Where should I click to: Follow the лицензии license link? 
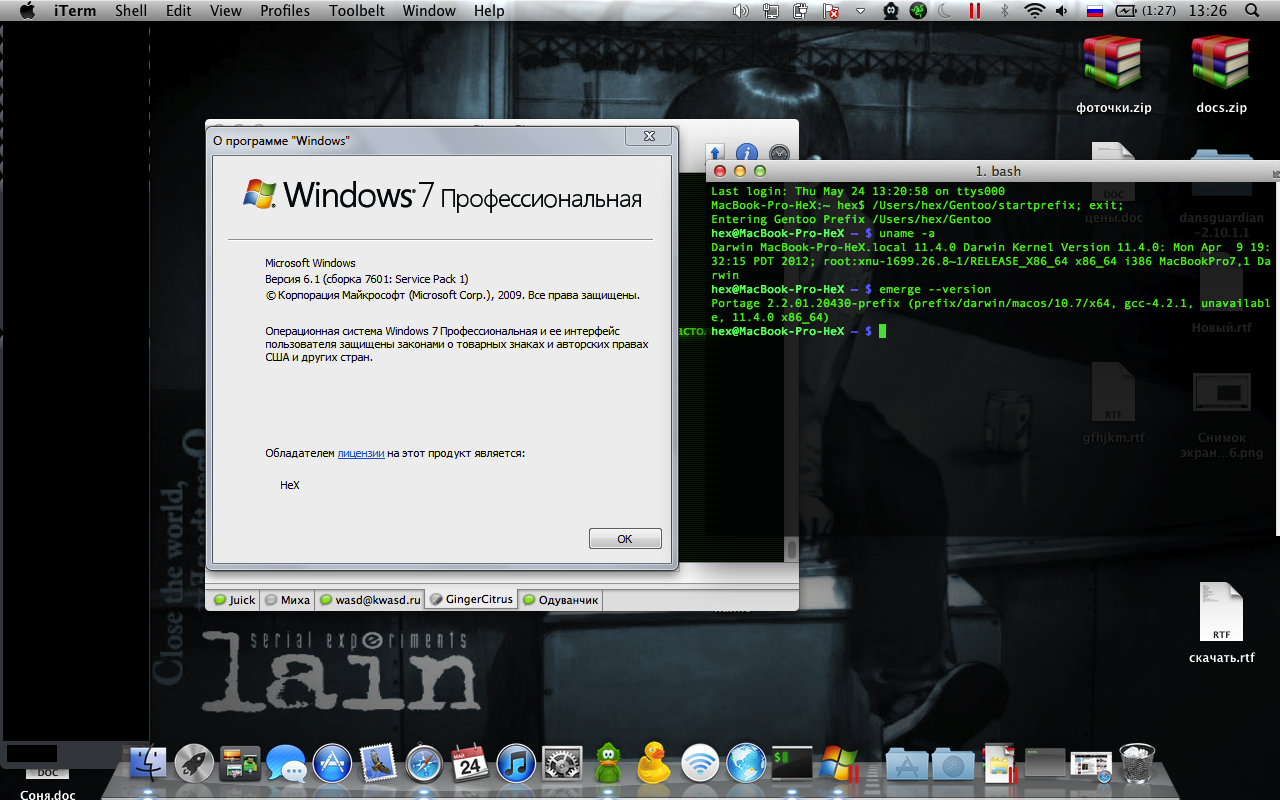[361, 453]
